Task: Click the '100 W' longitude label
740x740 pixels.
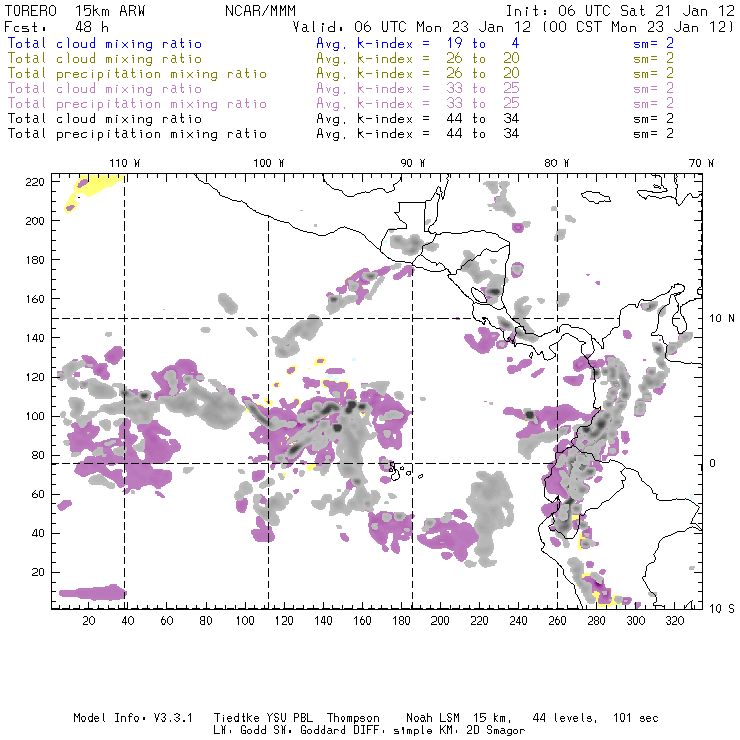Action: coord(269,163)
